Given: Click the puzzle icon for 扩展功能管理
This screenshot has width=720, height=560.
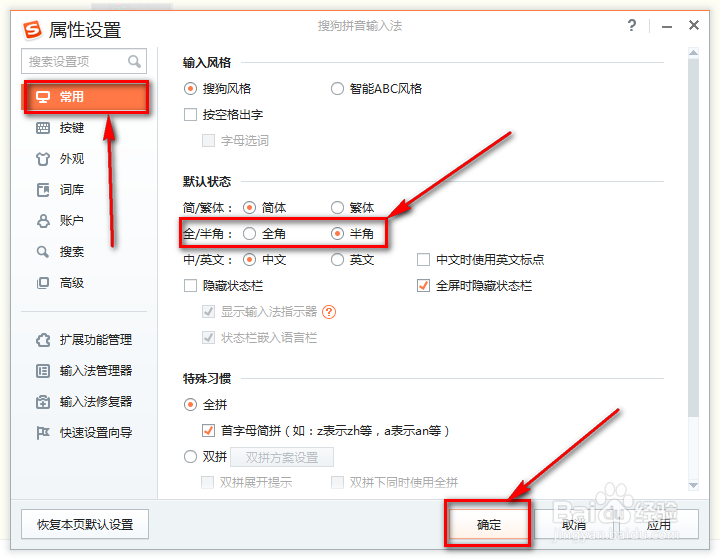Looking at the screenshot, I should click(x=43, y=340).
